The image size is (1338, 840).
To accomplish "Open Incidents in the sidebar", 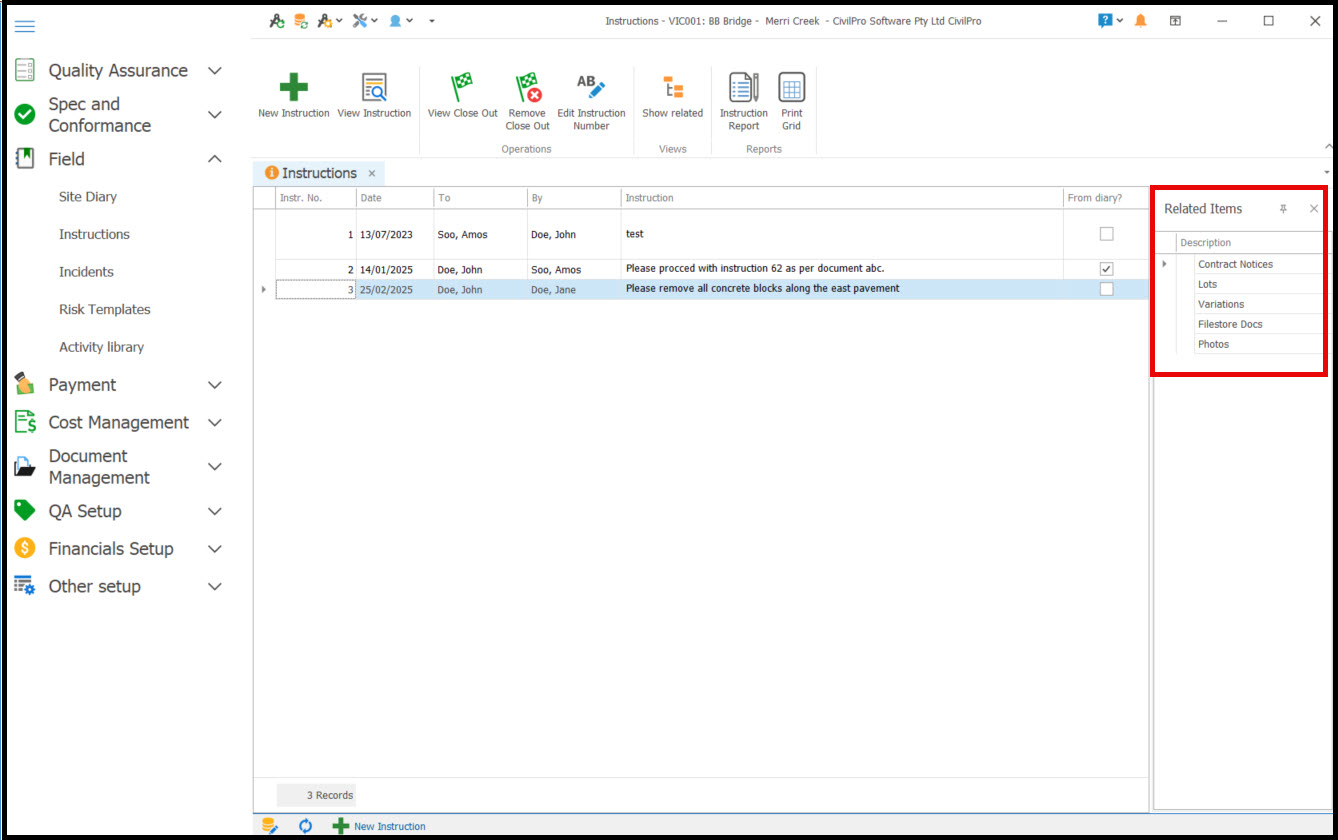I will point(86,272).
